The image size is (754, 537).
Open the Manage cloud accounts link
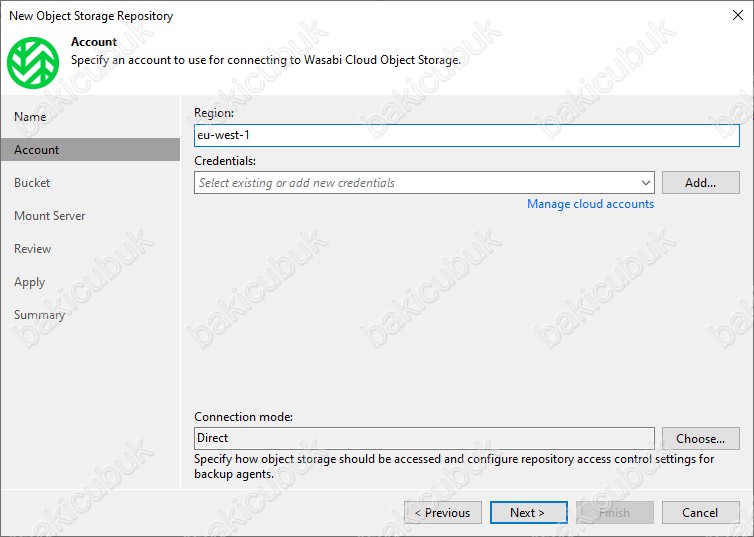pos(591,204)
